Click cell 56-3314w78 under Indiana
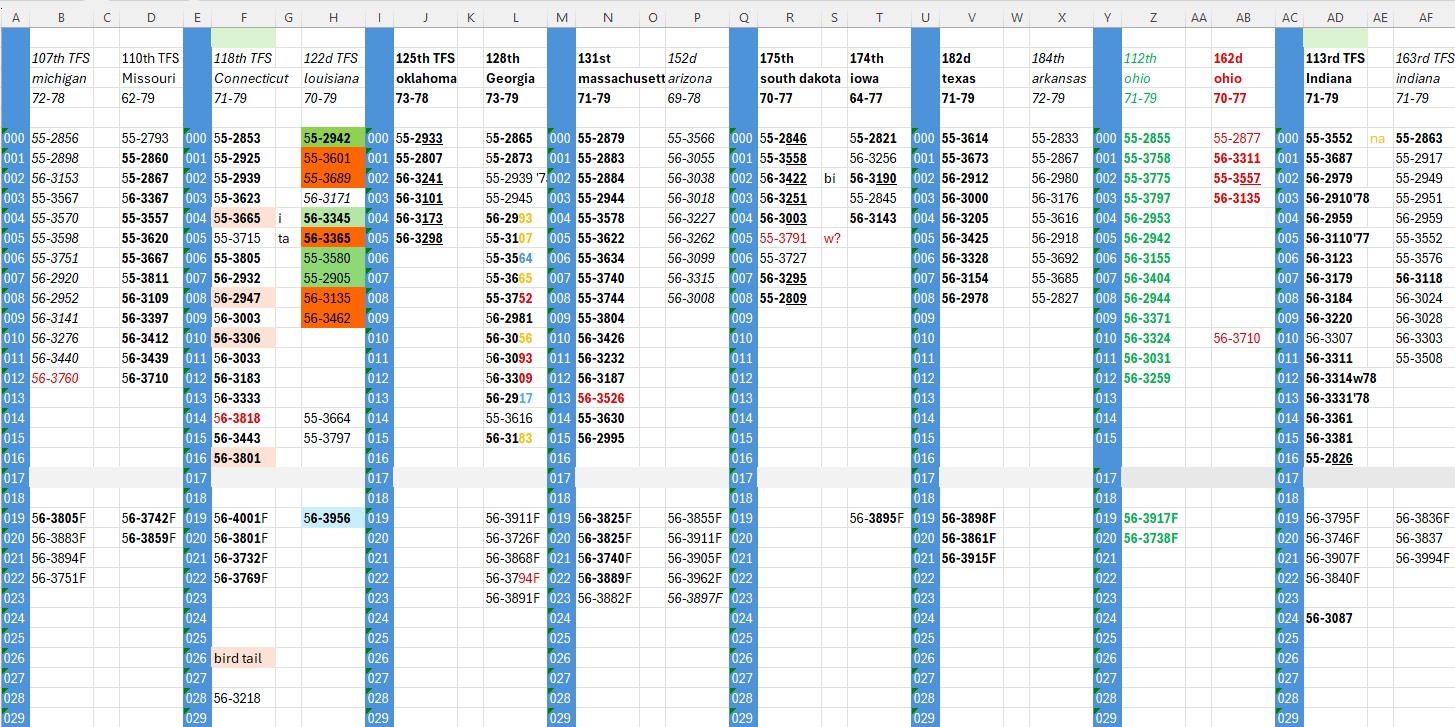 (1342, 378)
